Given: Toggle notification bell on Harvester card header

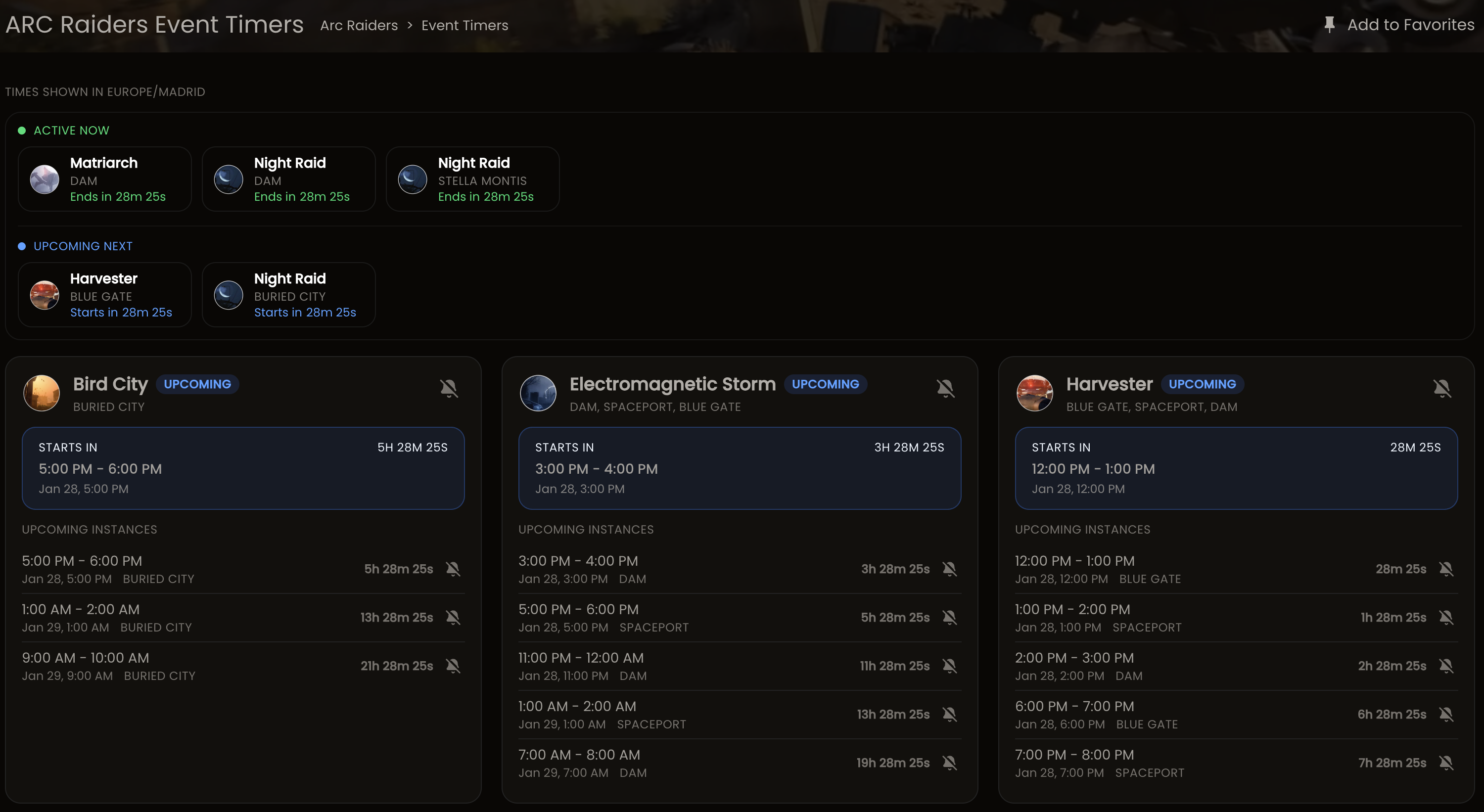Looking at the screenshot, I should click(x=1442, y=388).
